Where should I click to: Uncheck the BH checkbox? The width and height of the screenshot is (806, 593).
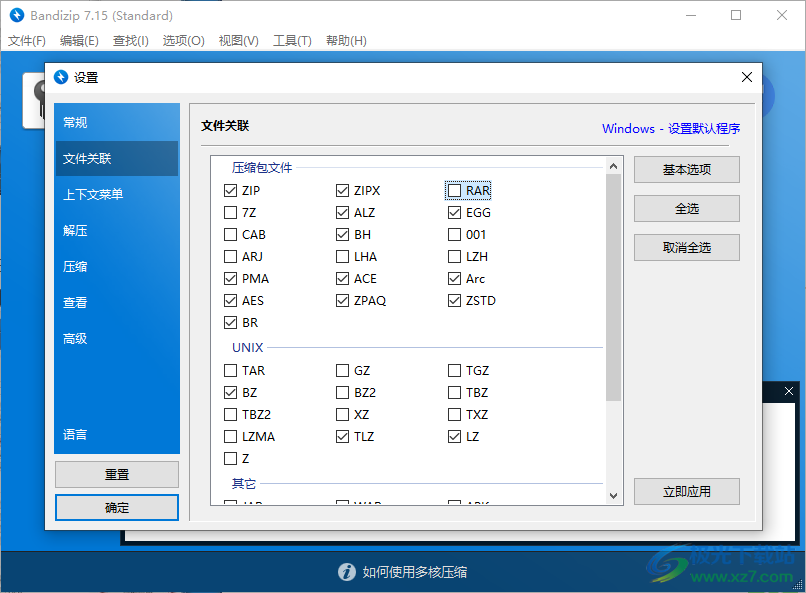pyautogui.click(x=342, y=235)
